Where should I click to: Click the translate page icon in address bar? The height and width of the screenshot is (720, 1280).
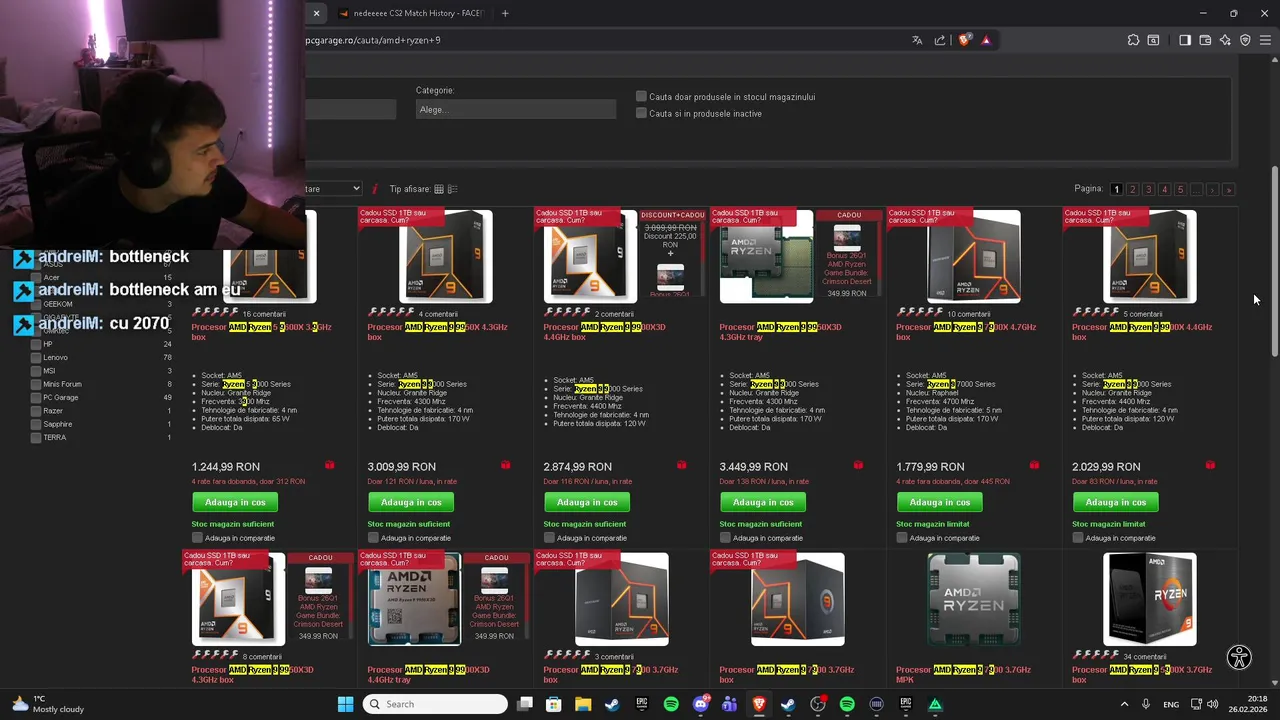[x=917, y=40]
